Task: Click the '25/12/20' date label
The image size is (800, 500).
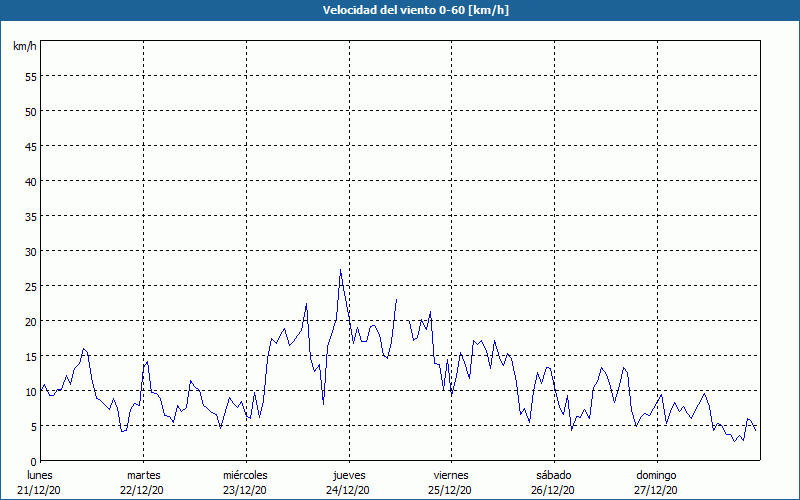Action: [450, 490]
